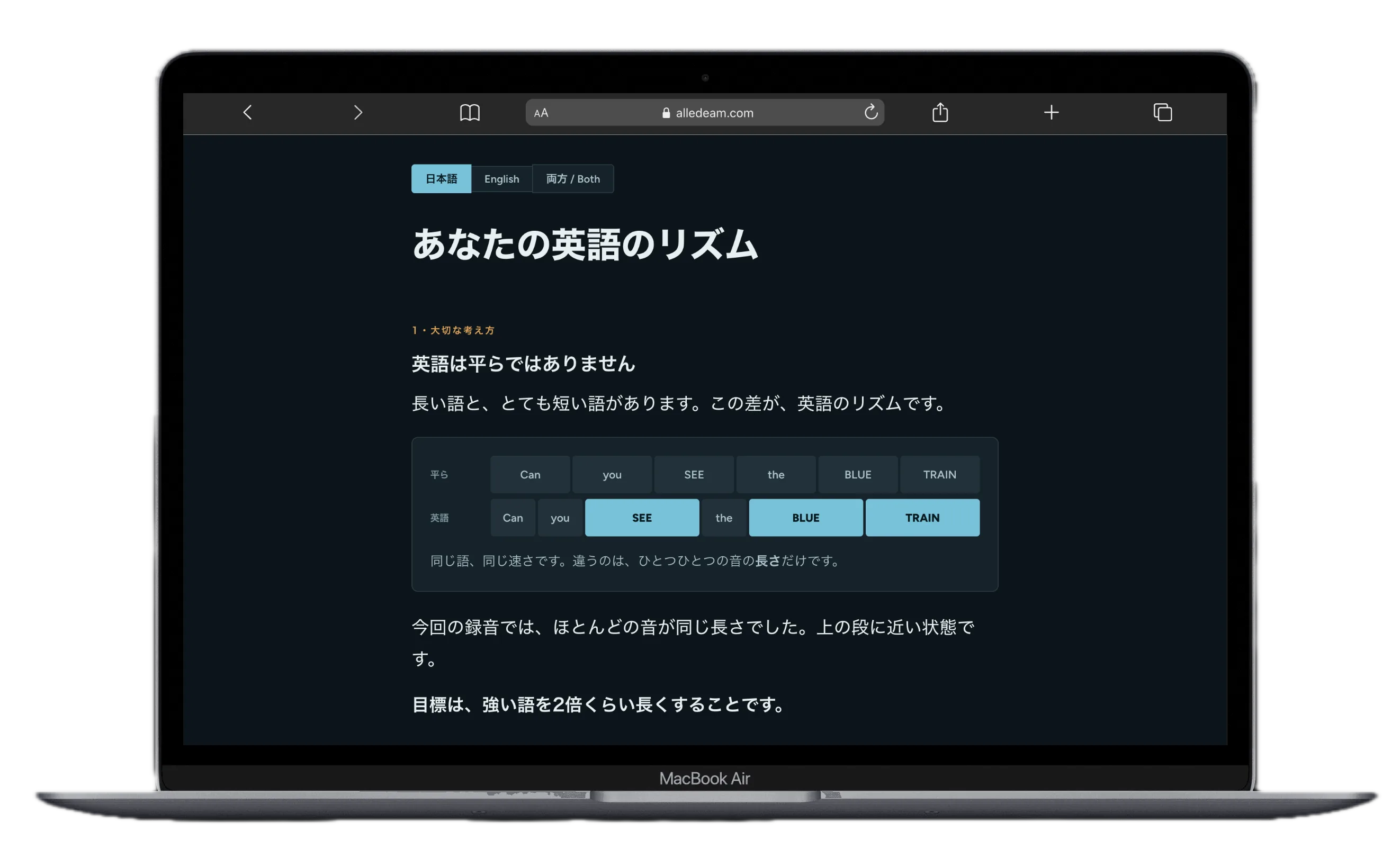
Task: Go forward with the Safari forward arrow
Action: [x=358, y=113]
